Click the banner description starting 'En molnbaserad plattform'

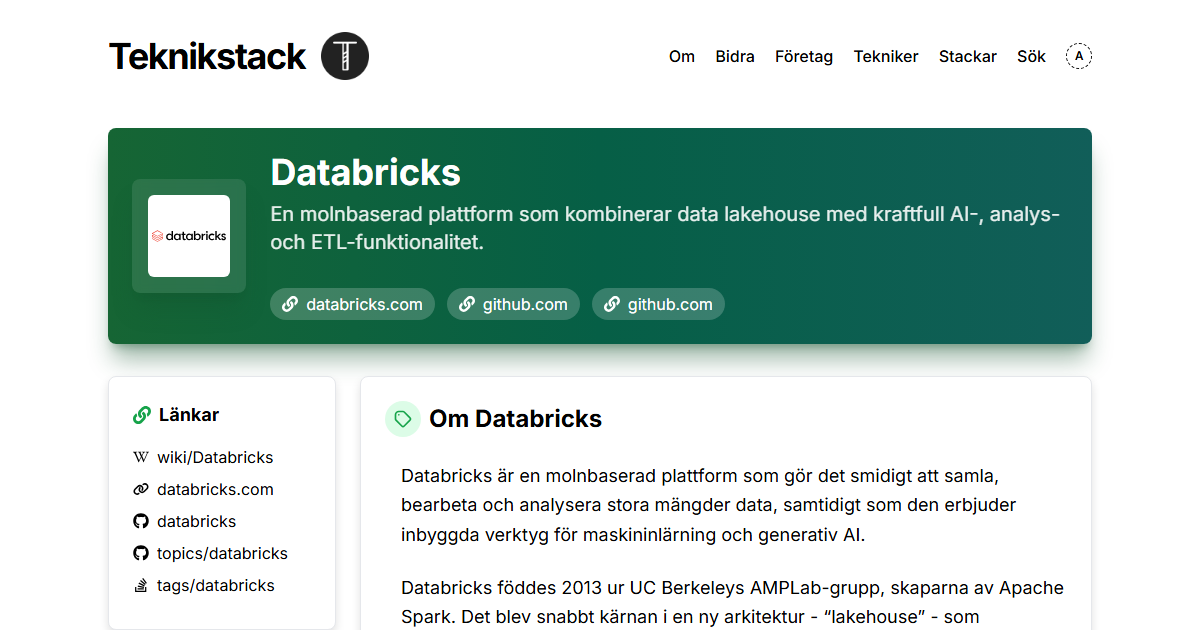(x=665, y=228)
